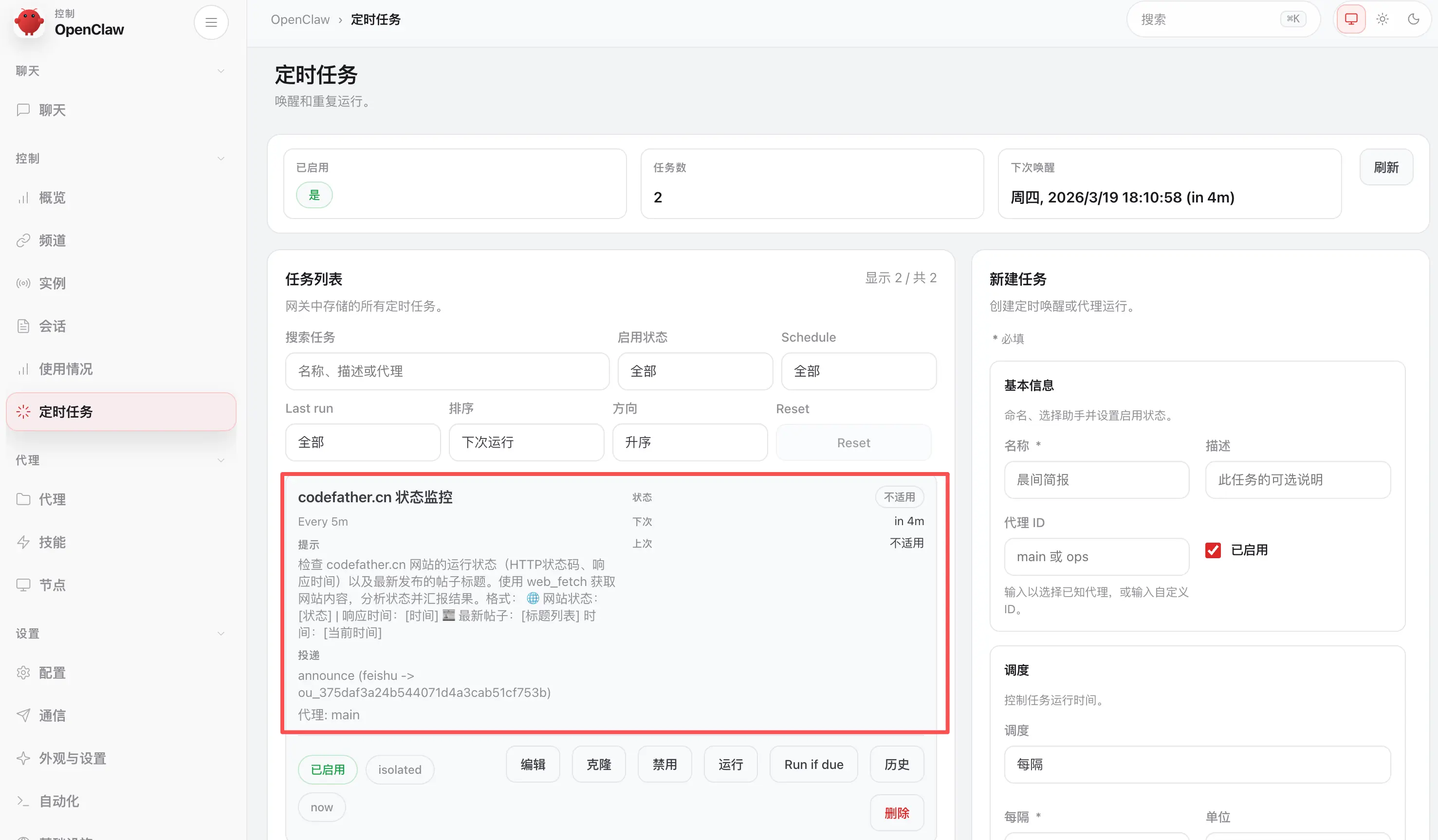Click the green 已启用 status pill
The image size is (1438, 840).
point(328,769)
